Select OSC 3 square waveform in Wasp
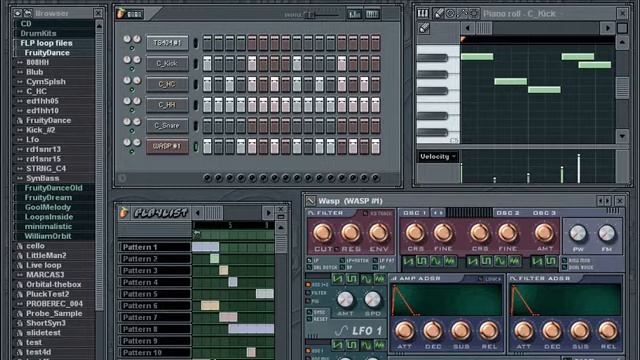 pyautogui.click(x=551, y=261)
